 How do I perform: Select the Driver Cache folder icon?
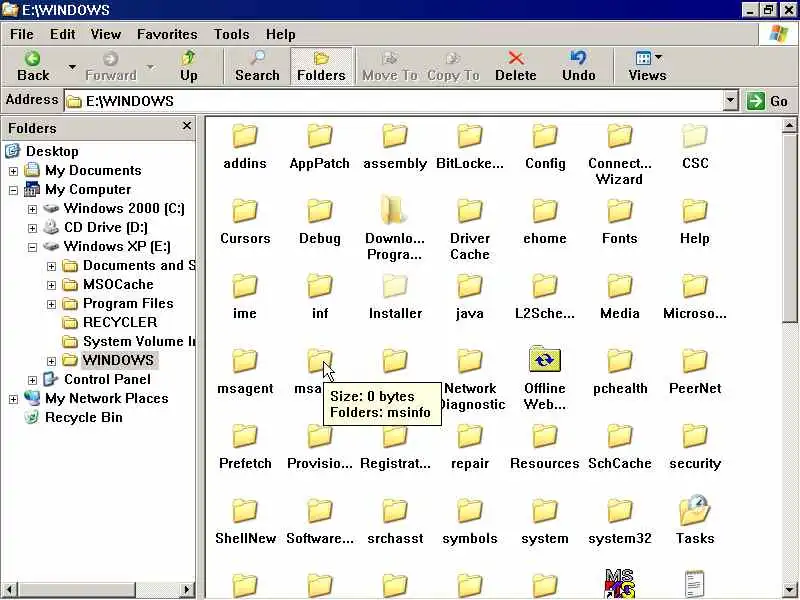pyautogui.click(x=470, y=211)
